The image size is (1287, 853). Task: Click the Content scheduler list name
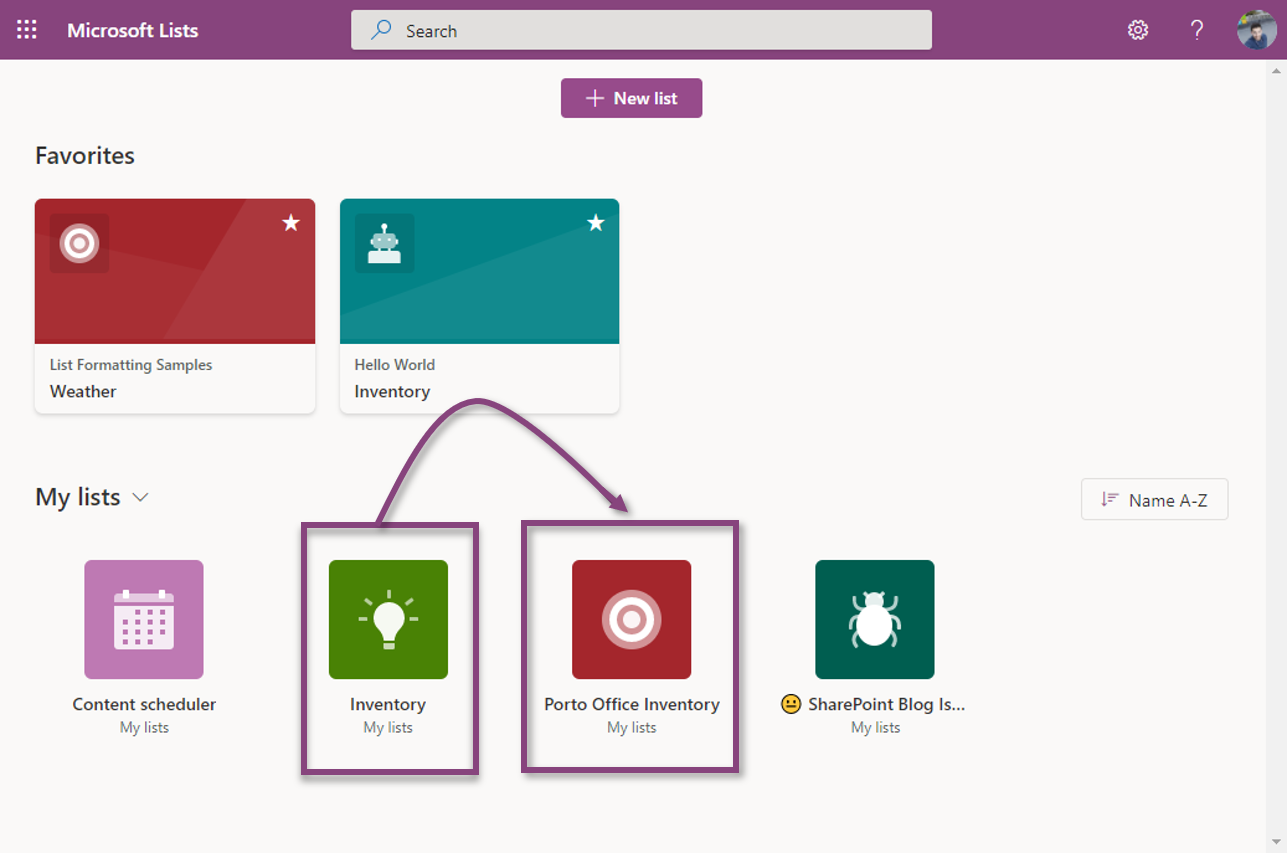144,704
